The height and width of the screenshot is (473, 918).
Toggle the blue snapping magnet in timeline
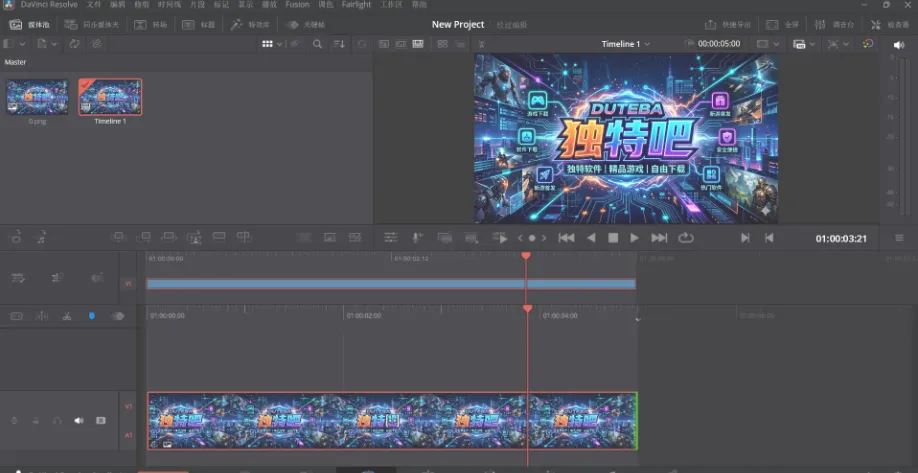pyautogui.click(x=92, y=316)
